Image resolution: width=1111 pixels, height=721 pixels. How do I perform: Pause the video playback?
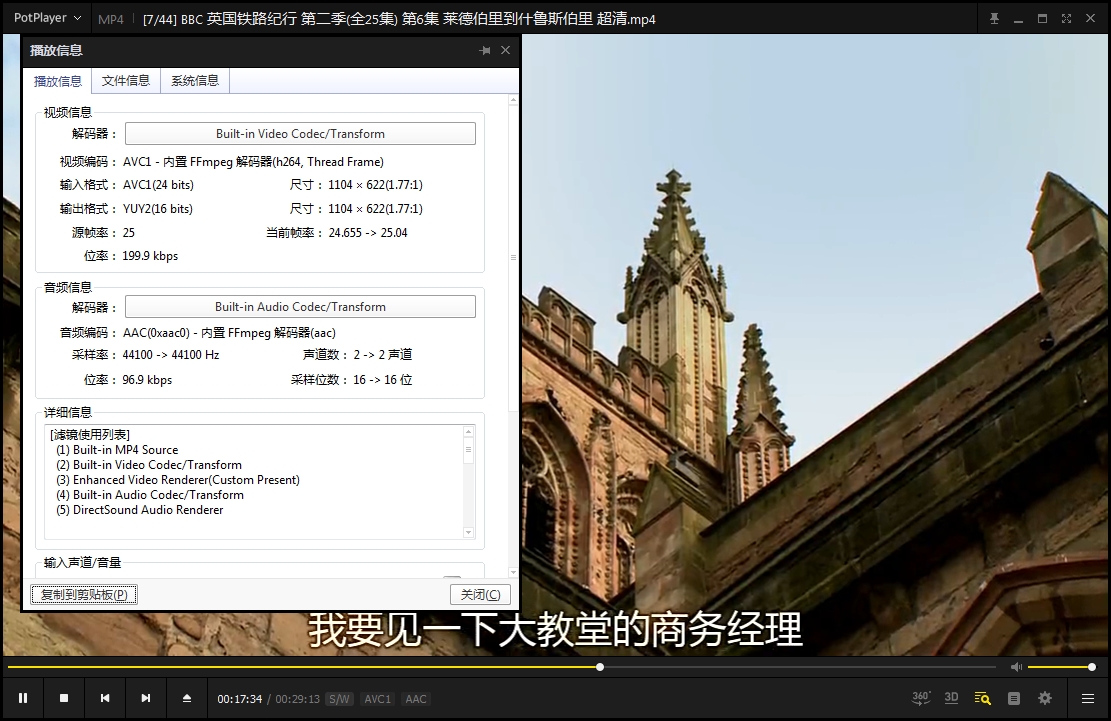23,698
